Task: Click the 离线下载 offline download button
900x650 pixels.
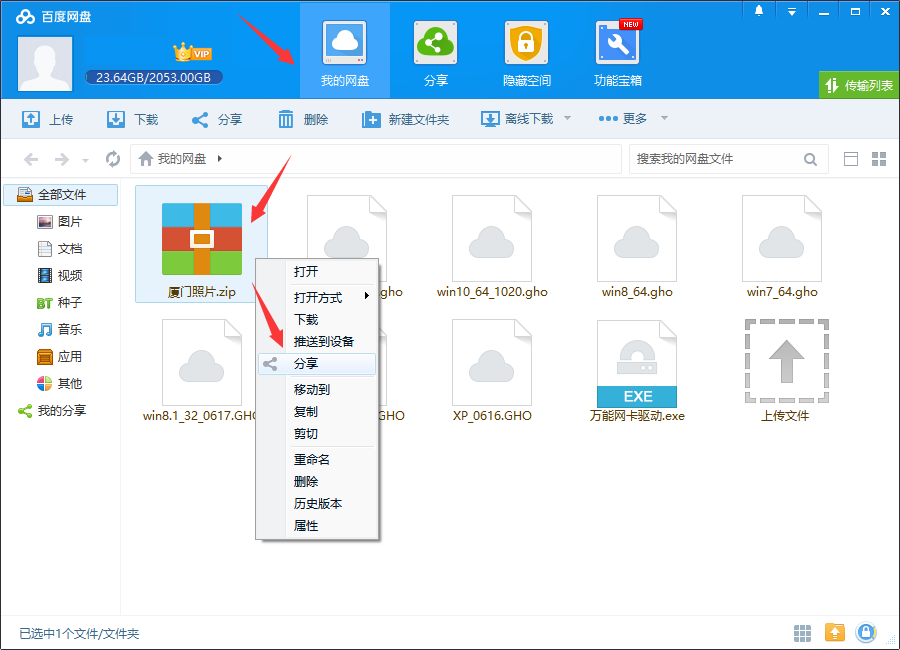Action: [x=517, y=119]
